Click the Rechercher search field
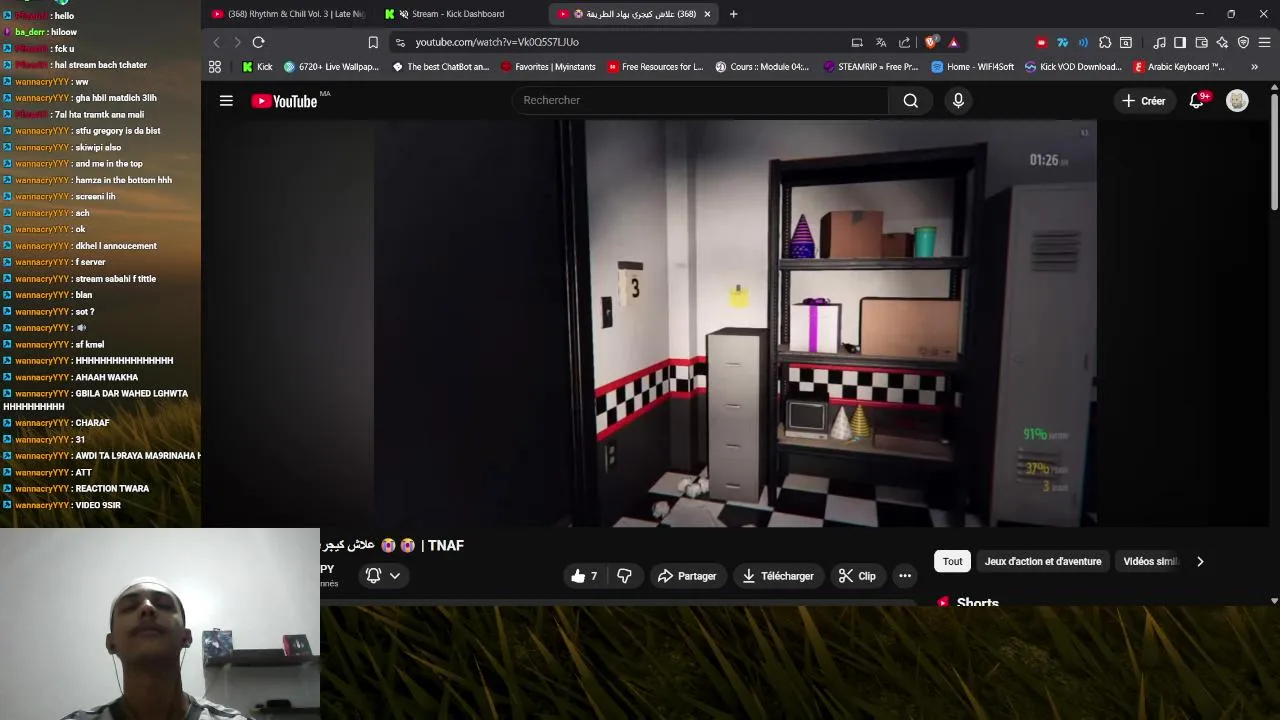Image resolution: width=1280 pixels, height=720 pixels. [700, 100]
